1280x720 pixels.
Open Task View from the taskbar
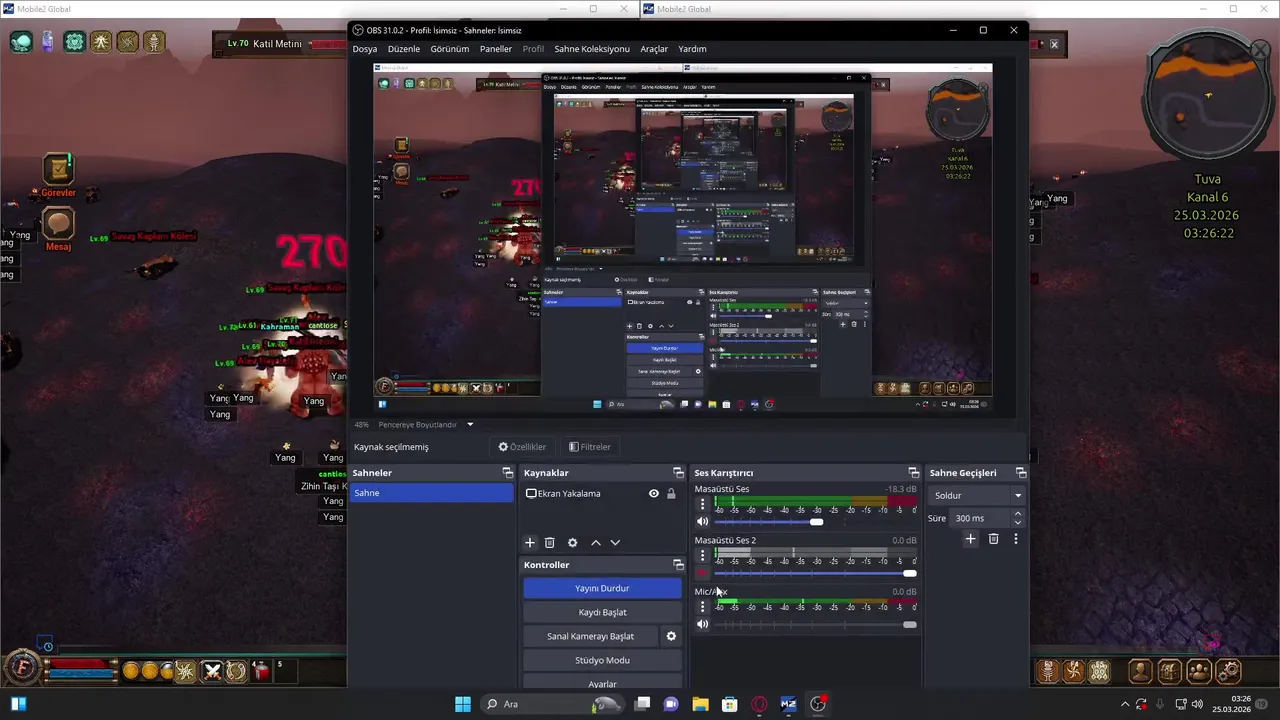point(642,704)
